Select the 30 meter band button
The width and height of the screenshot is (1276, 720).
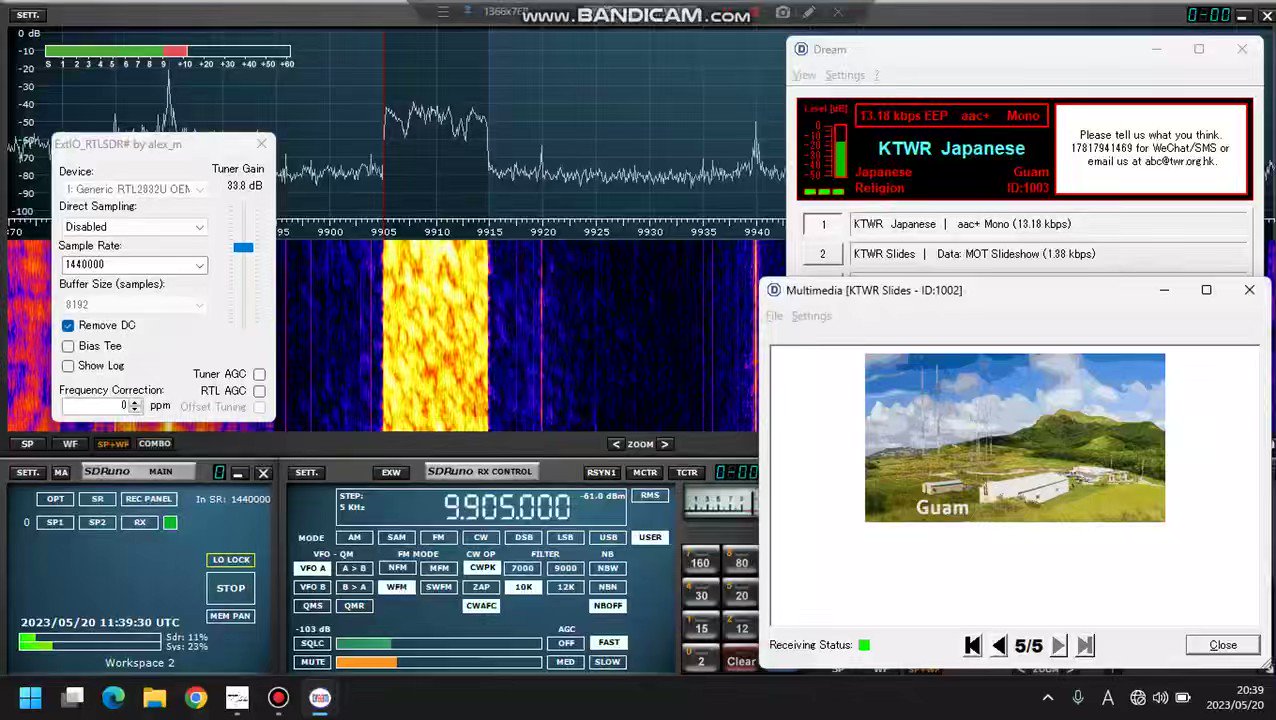pyautogui.click(x=700, y=596)
